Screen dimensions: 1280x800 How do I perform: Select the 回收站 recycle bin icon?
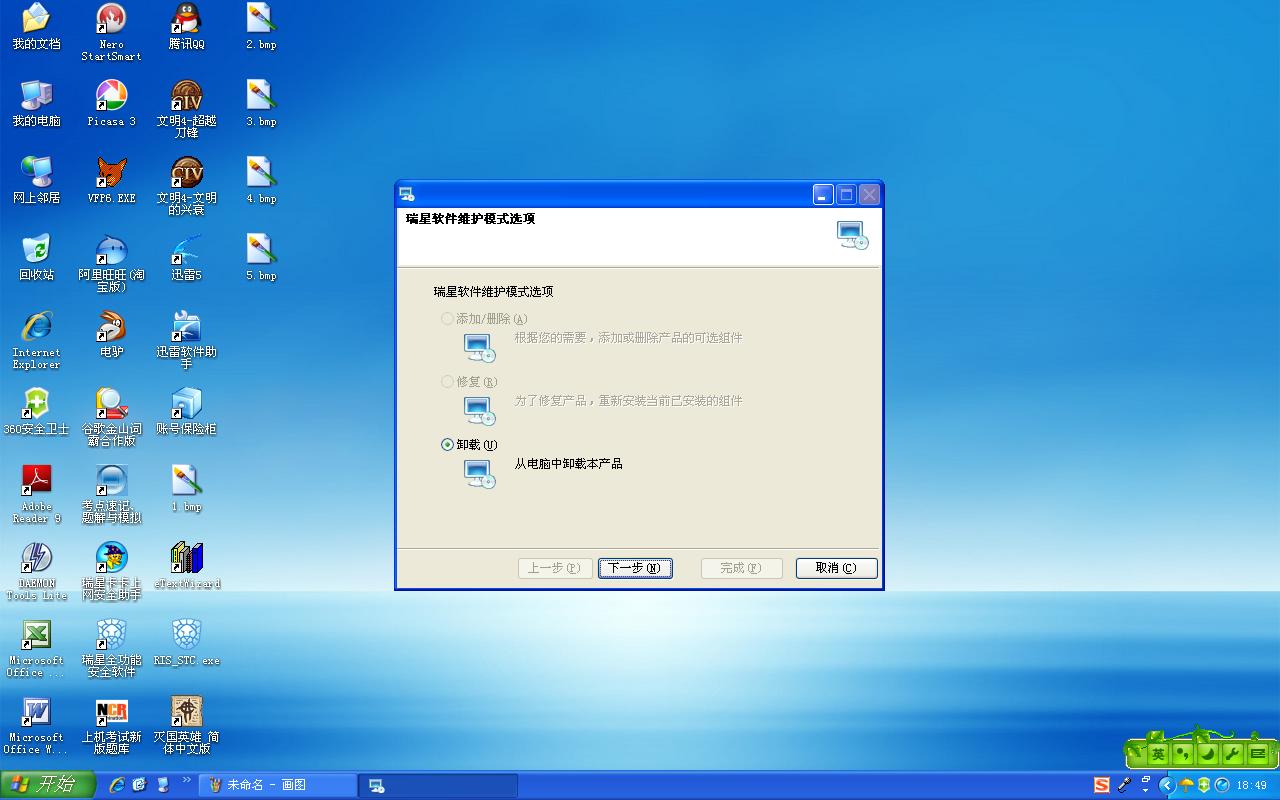click(36, 258)
